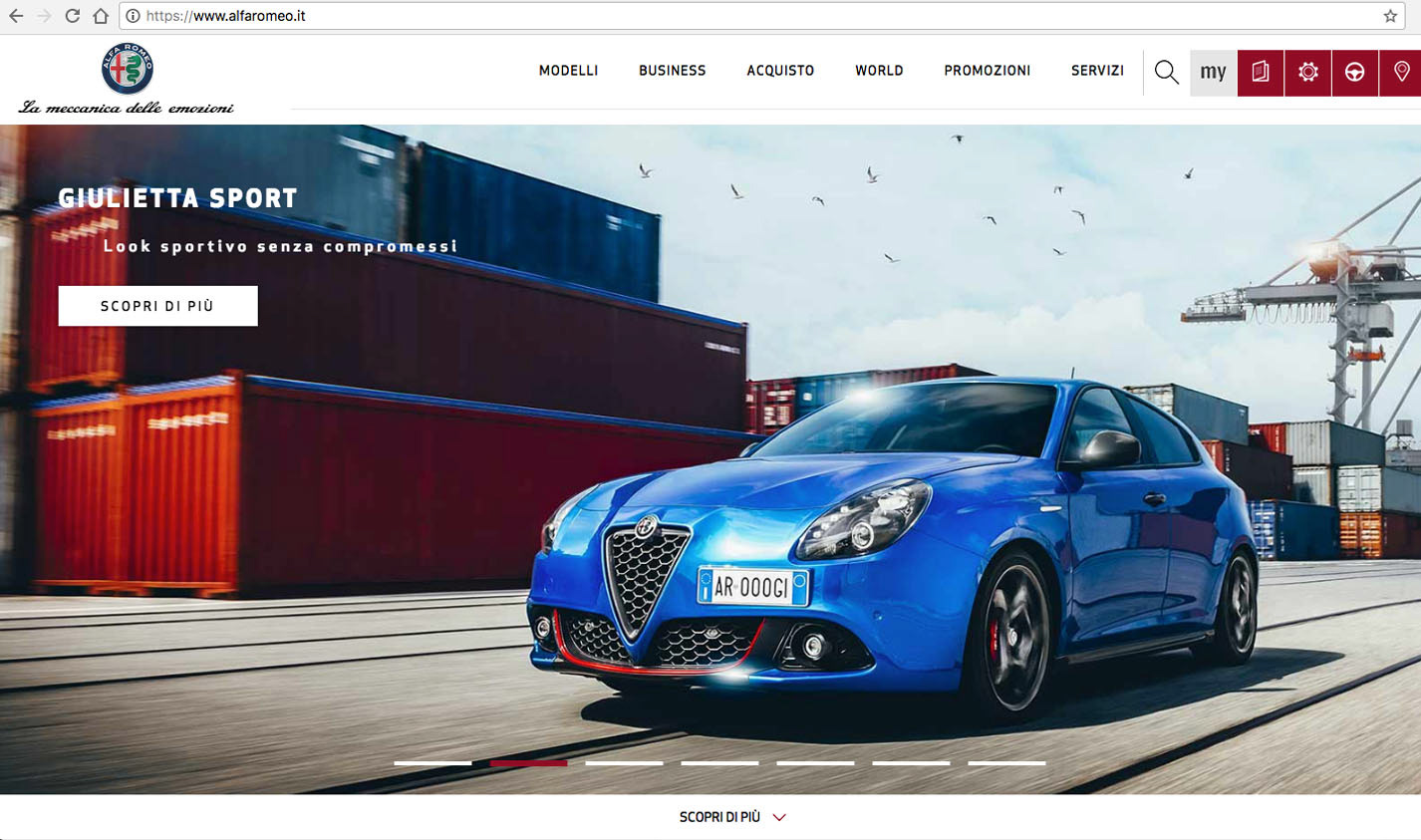Select the first carousel slide indicator
1421x840 pixels.
tap(432, 763)
